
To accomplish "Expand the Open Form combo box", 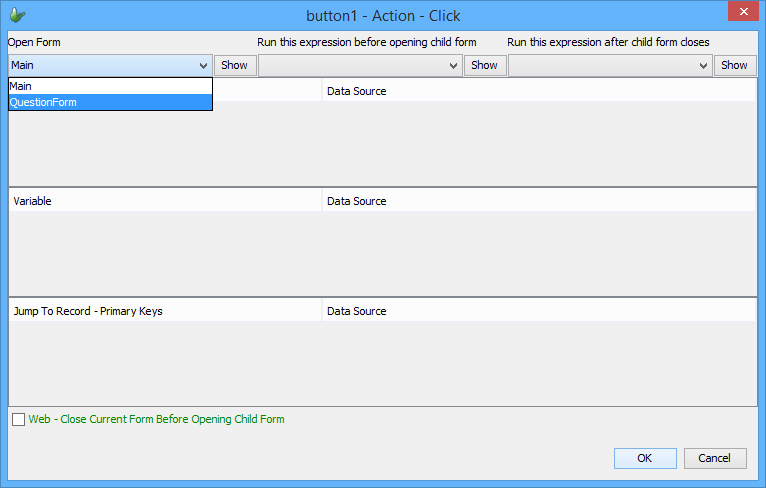I will (203, 65).
